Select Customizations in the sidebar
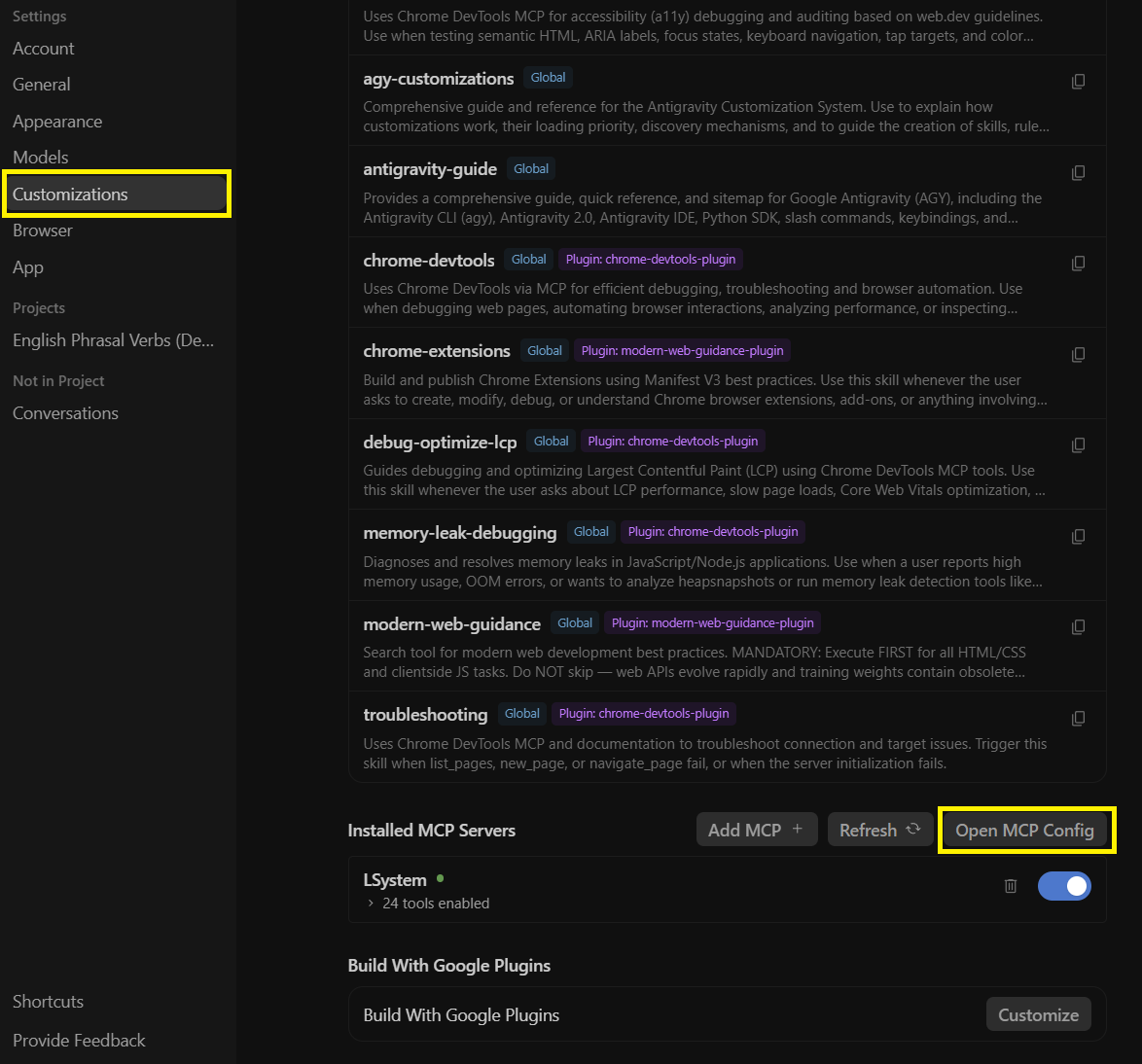Viewport: 1142px width, 1064px height. point(117,194)
